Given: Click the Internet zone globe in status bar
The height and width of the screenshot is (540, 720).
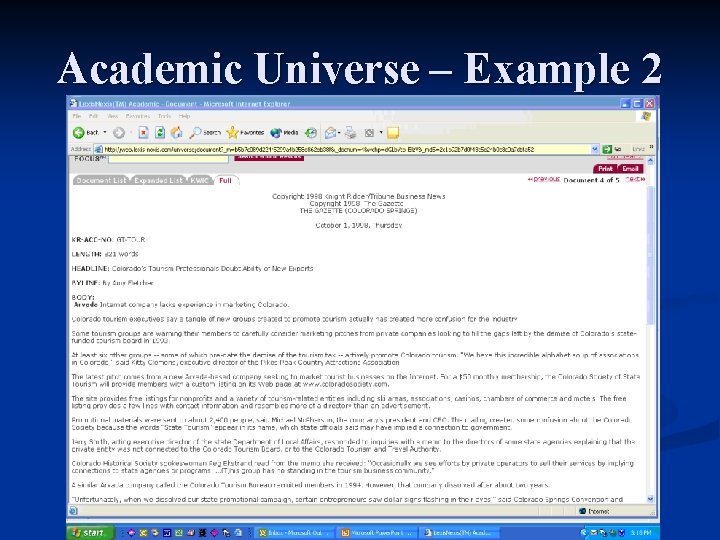Looking at the screenshot, I should coord(582,511).
